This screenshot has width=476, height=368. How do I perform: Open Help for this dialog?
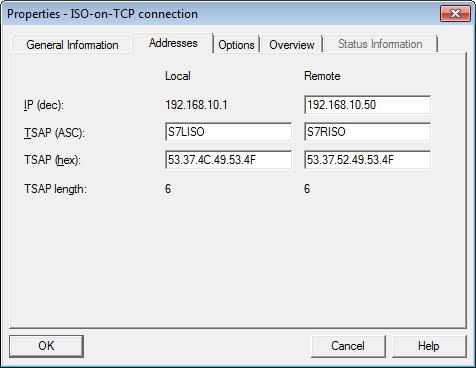[x=429, y=346]
